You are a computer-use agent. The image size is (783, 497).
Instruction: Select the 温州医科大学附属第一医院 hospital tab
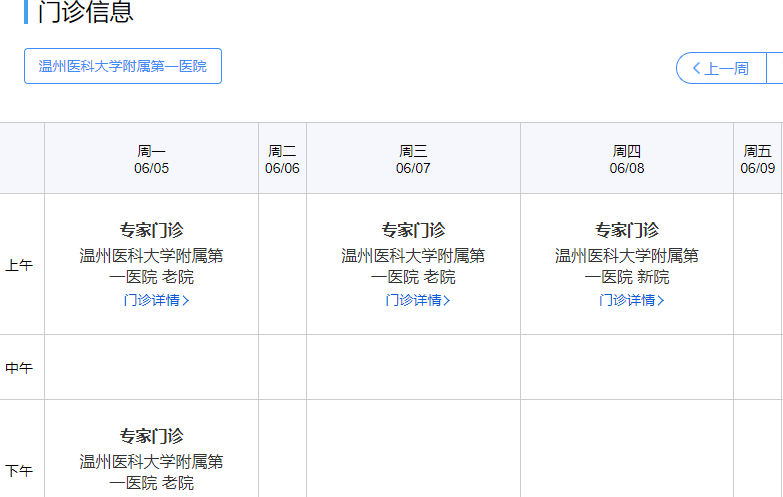[x=122, y=66]
